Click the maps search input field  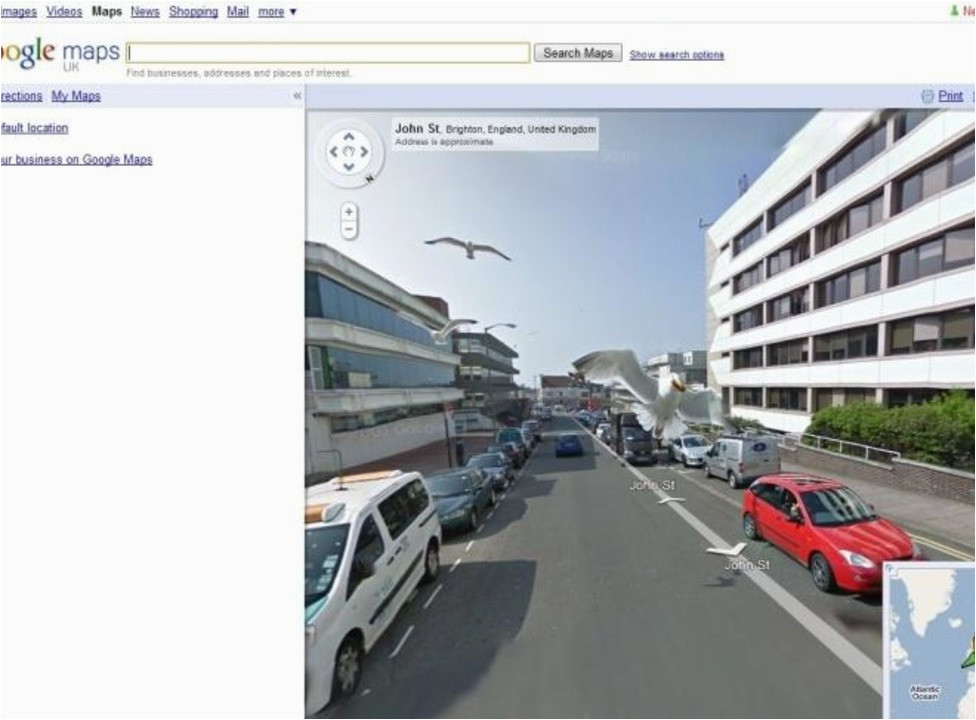[328, 53]
